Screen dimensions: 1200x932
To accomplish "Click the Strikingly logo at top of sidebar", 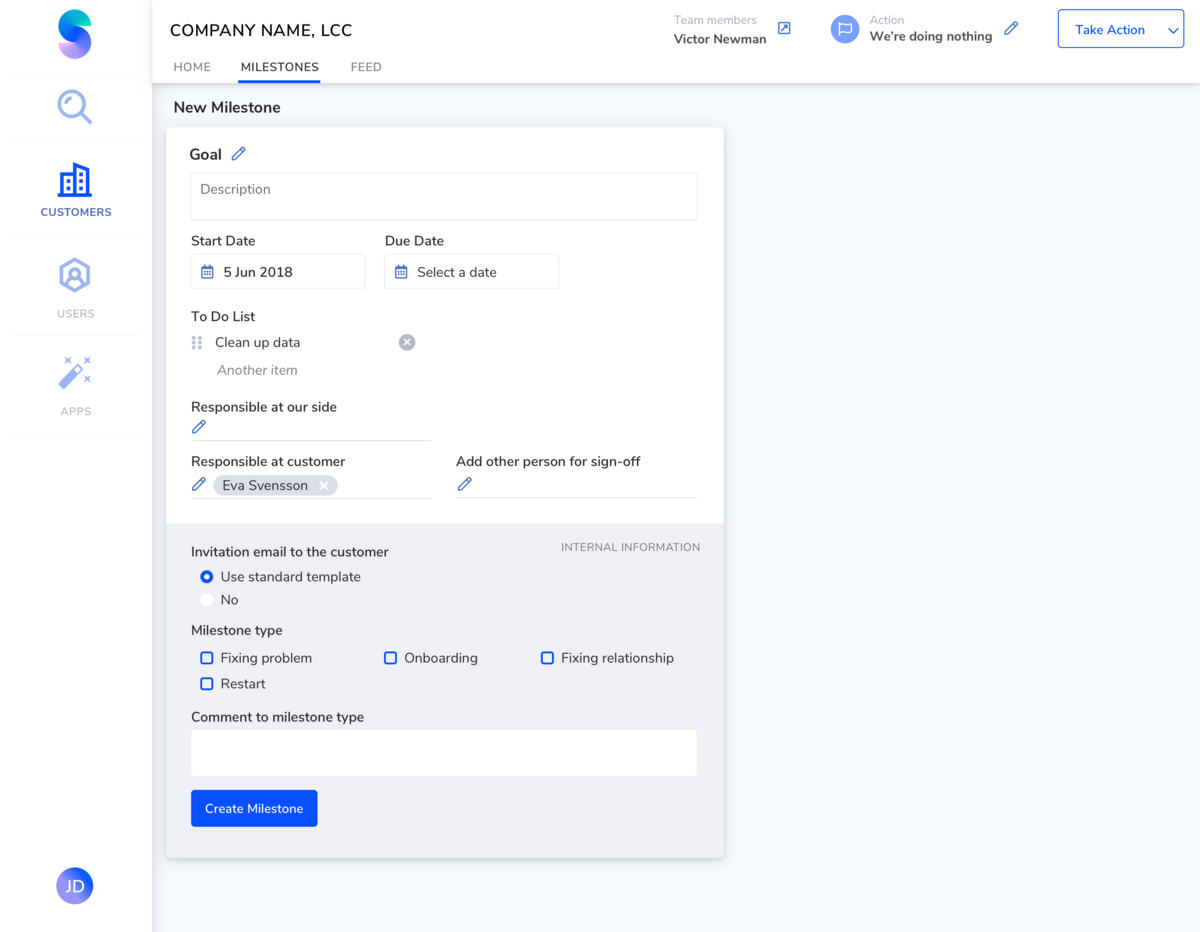I will click(74, 34).
